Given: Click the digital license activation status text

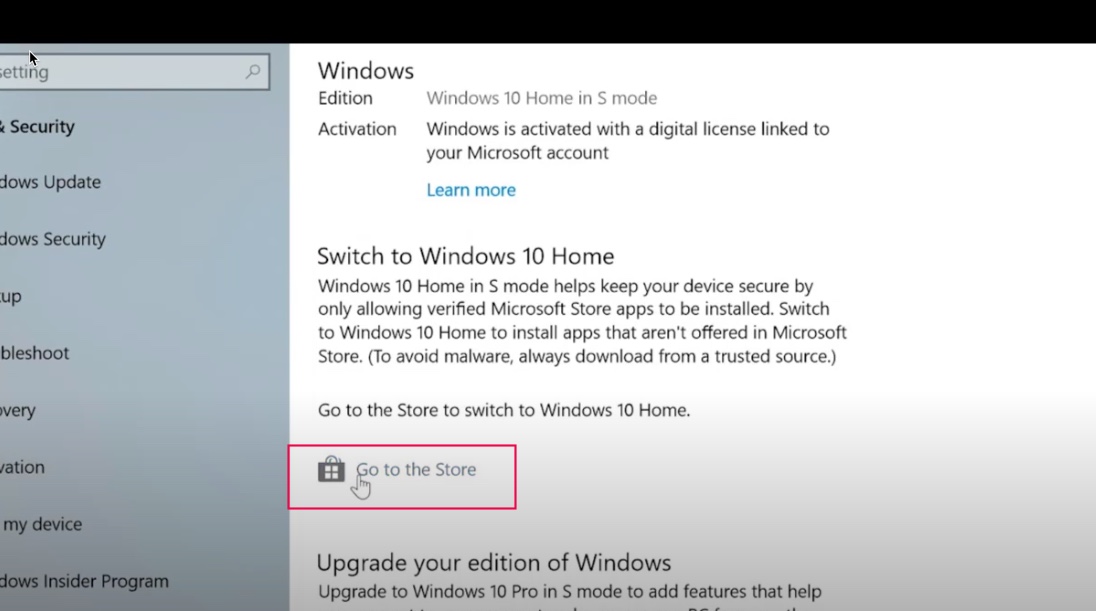Looking at the screenshot, I should pyautogui.click(x=628, y=141).
